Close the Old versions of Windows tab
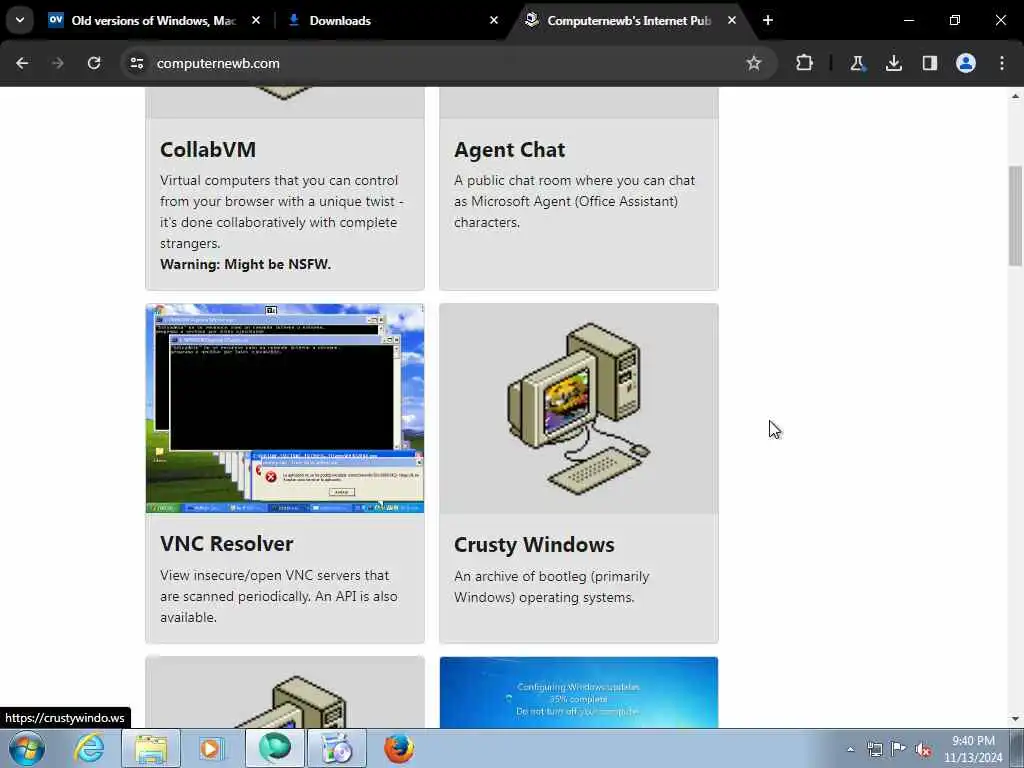1024x768 pixels. tap(256, 20)
